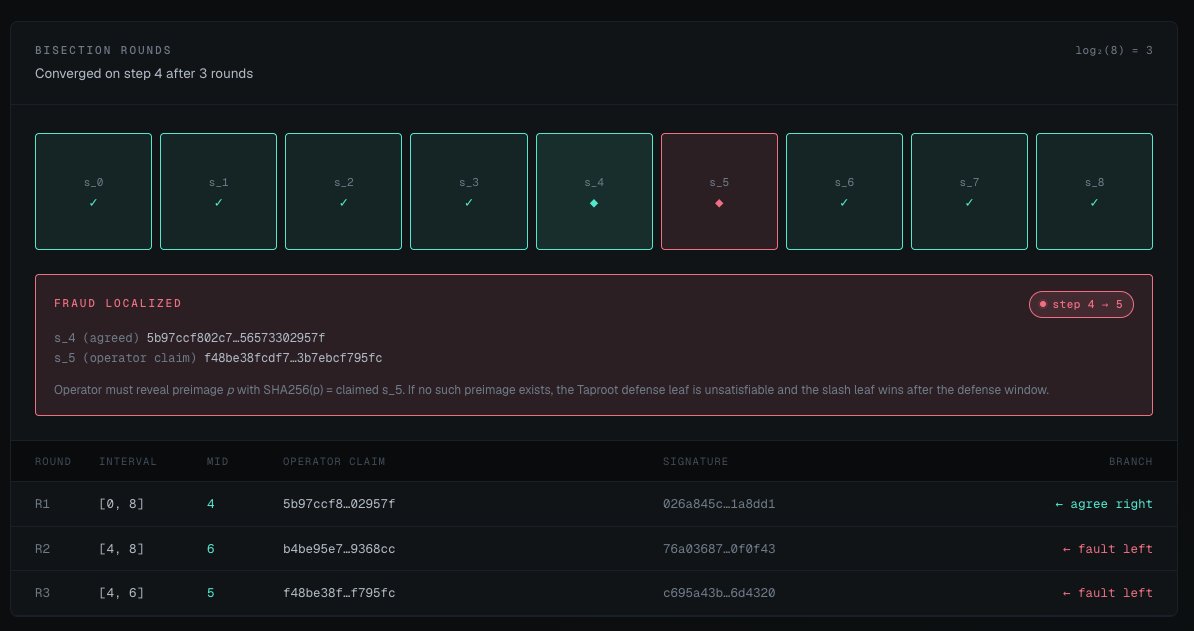The width and height of the screenshot is (1194, 631).
Task: Click signature c695a43b…6d4320
Action: [719, 593]
